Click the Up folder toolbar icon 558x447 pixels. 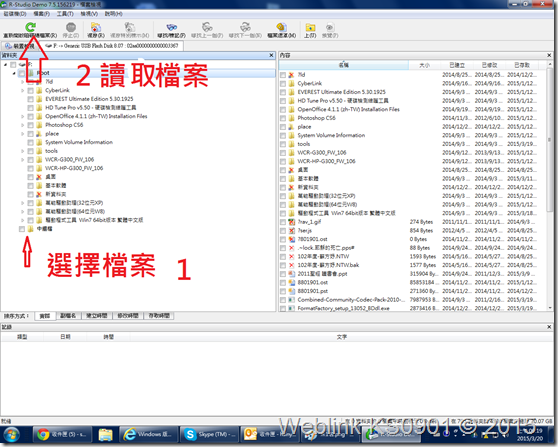tap(310, 27)
